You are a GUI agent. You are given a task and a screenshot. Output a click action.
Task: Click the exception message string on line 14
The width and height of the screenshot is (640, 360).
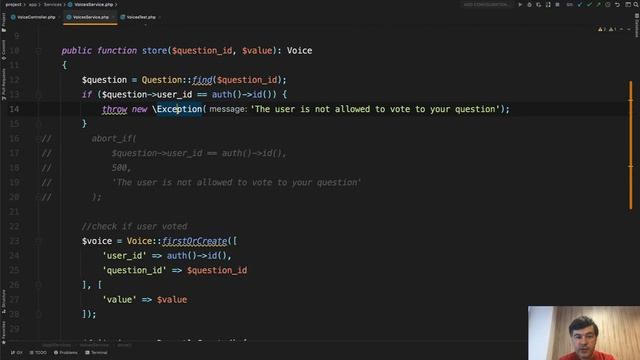pyautogui.click(x=375, y=109)
